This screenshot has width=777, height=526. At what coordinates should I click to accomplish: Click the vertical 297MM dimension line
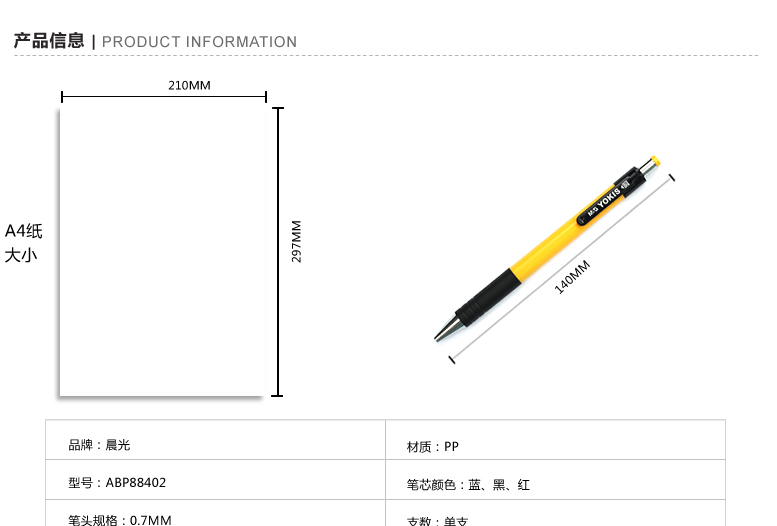coord(278,252)
